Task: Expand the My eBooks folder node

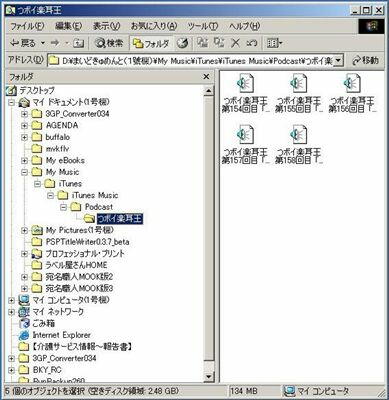Action: [x=24, y=160]
